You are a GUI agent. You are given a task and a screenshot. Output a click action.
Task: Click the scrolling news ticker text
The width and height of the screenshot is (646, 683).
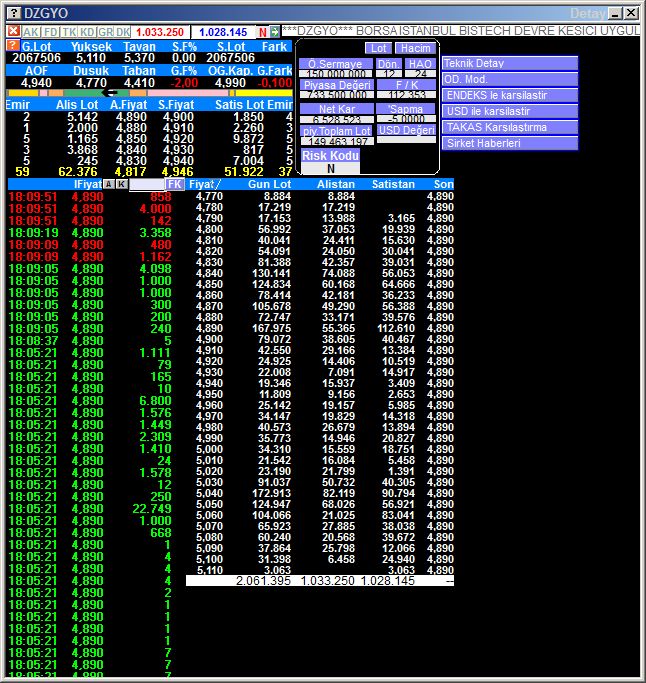pos(461,31)
